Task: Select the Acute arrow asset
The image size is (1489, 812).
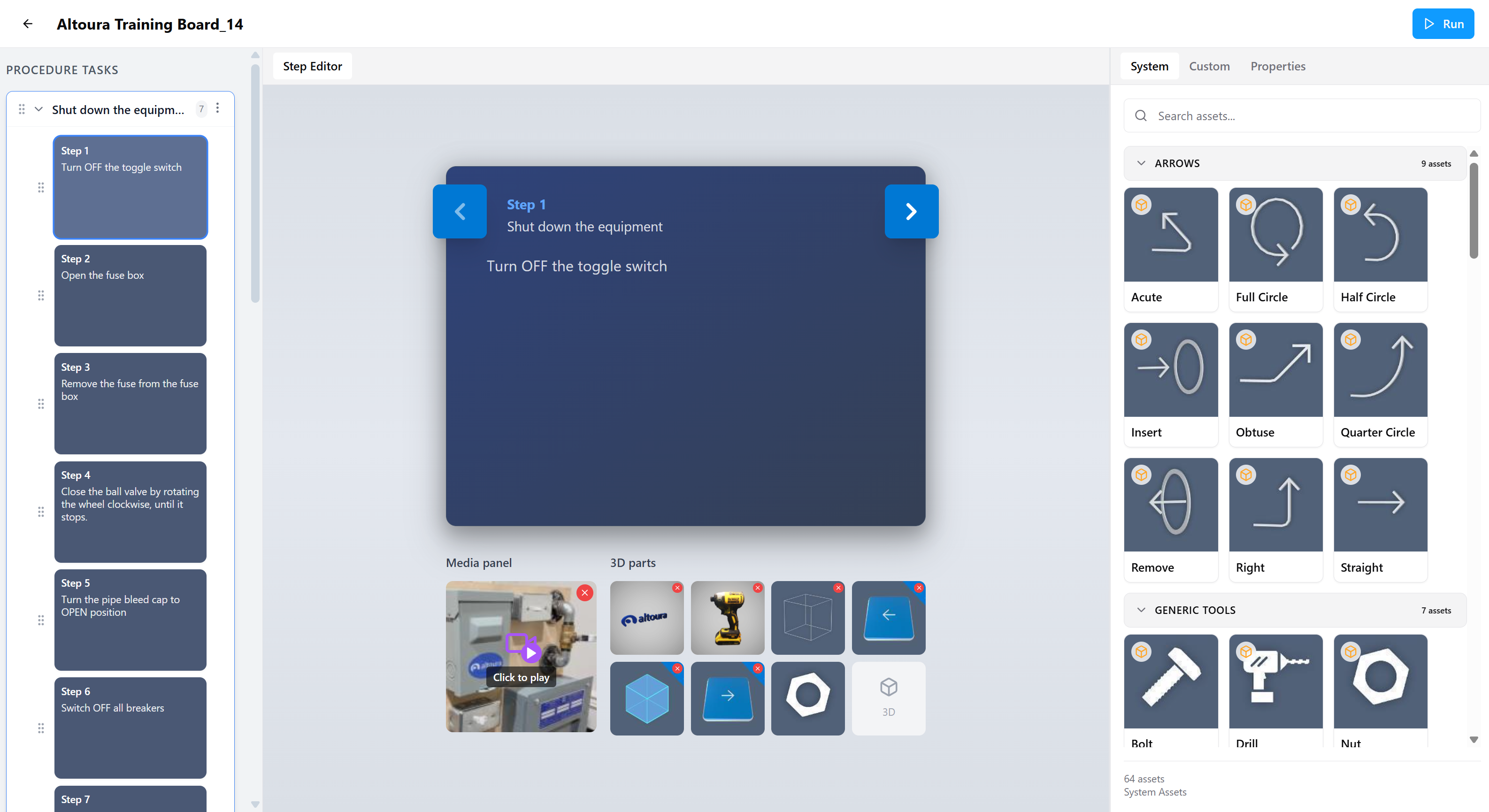Action: point(1171,249)
